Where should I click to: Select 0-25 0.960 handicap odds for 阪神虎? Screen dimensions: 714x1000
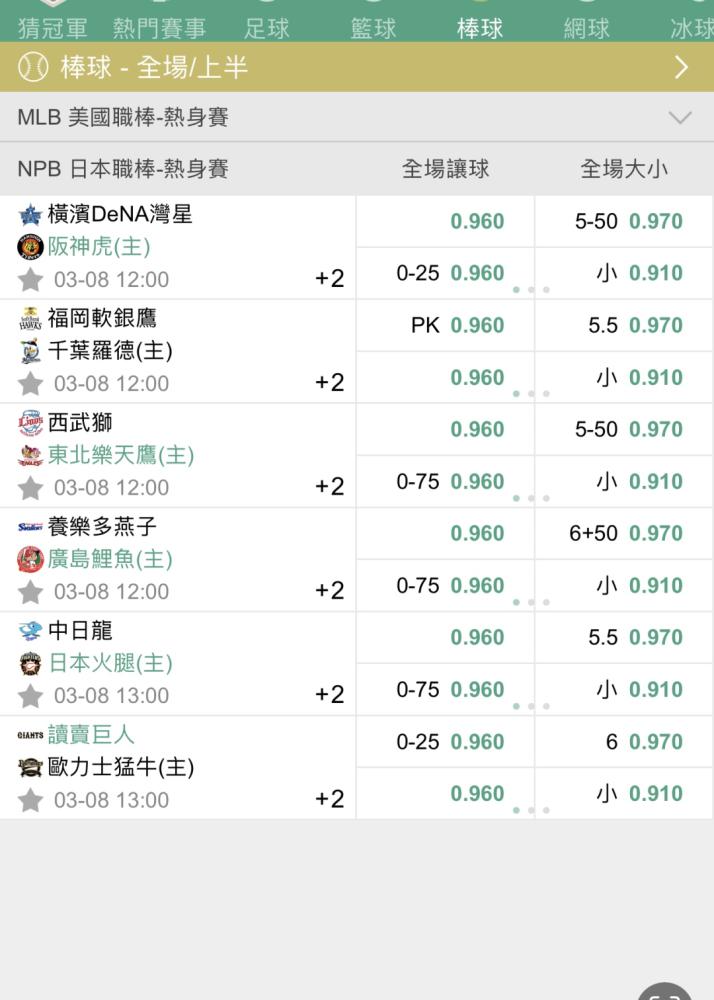pos(450,273)
